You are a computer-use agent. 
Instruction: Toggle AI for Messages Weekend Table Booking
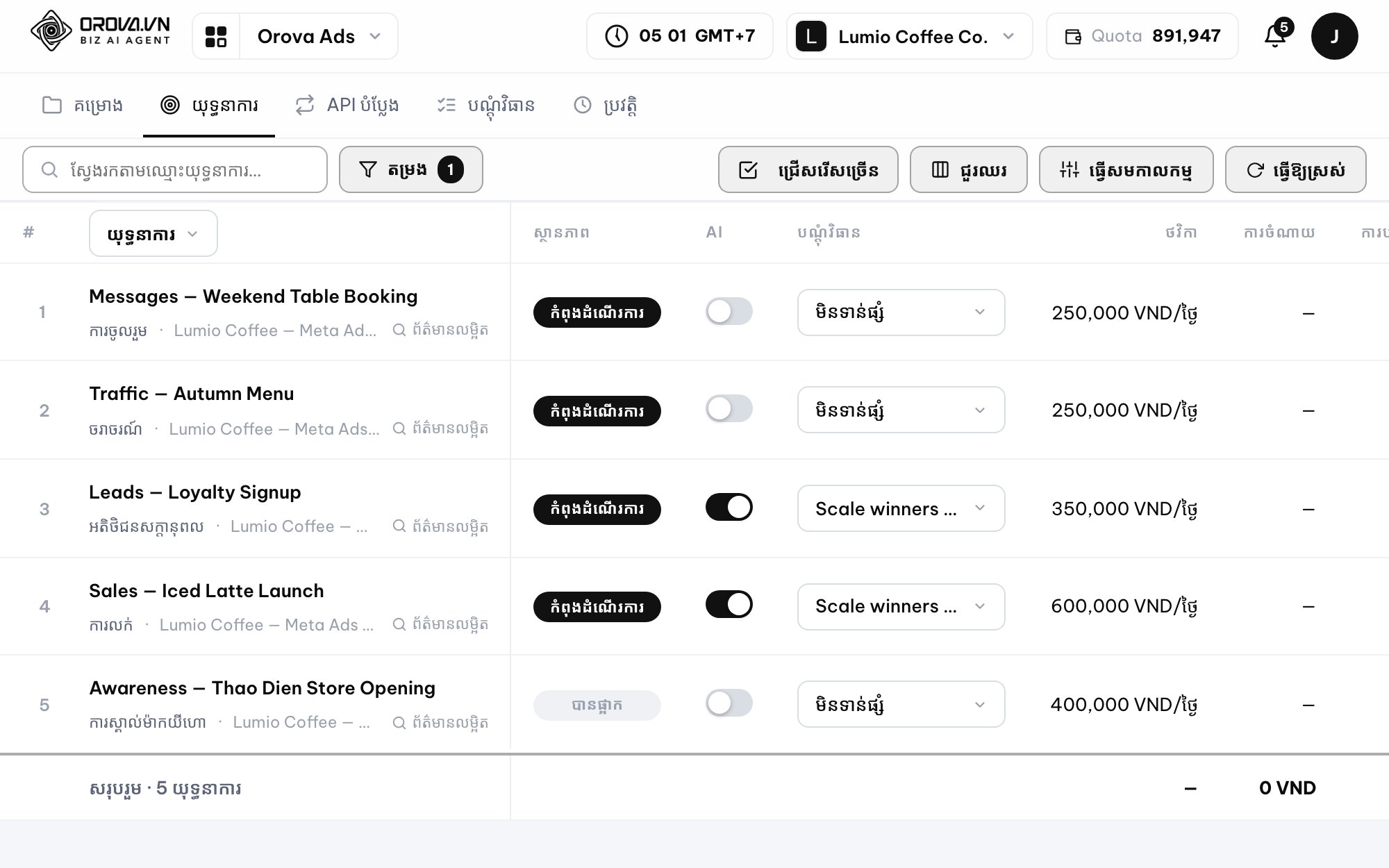click(x=729, y=311)
